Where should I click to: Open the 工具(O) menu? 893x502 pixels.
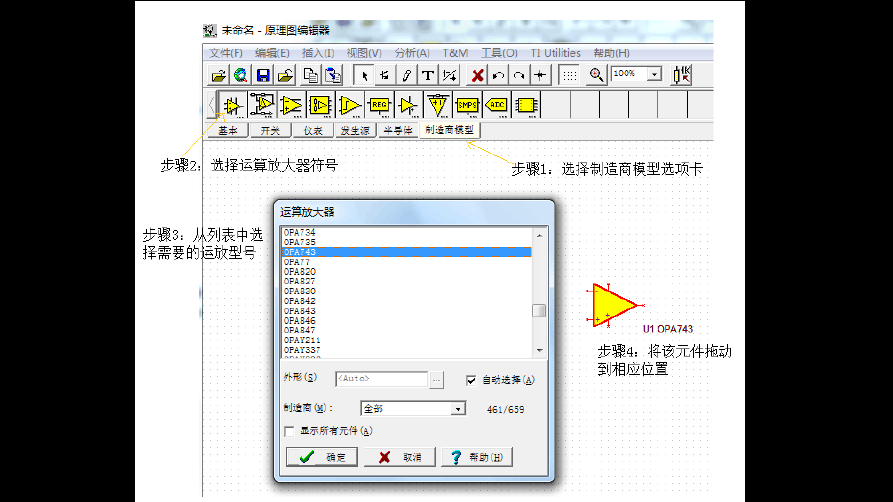(x=499, y=53)
